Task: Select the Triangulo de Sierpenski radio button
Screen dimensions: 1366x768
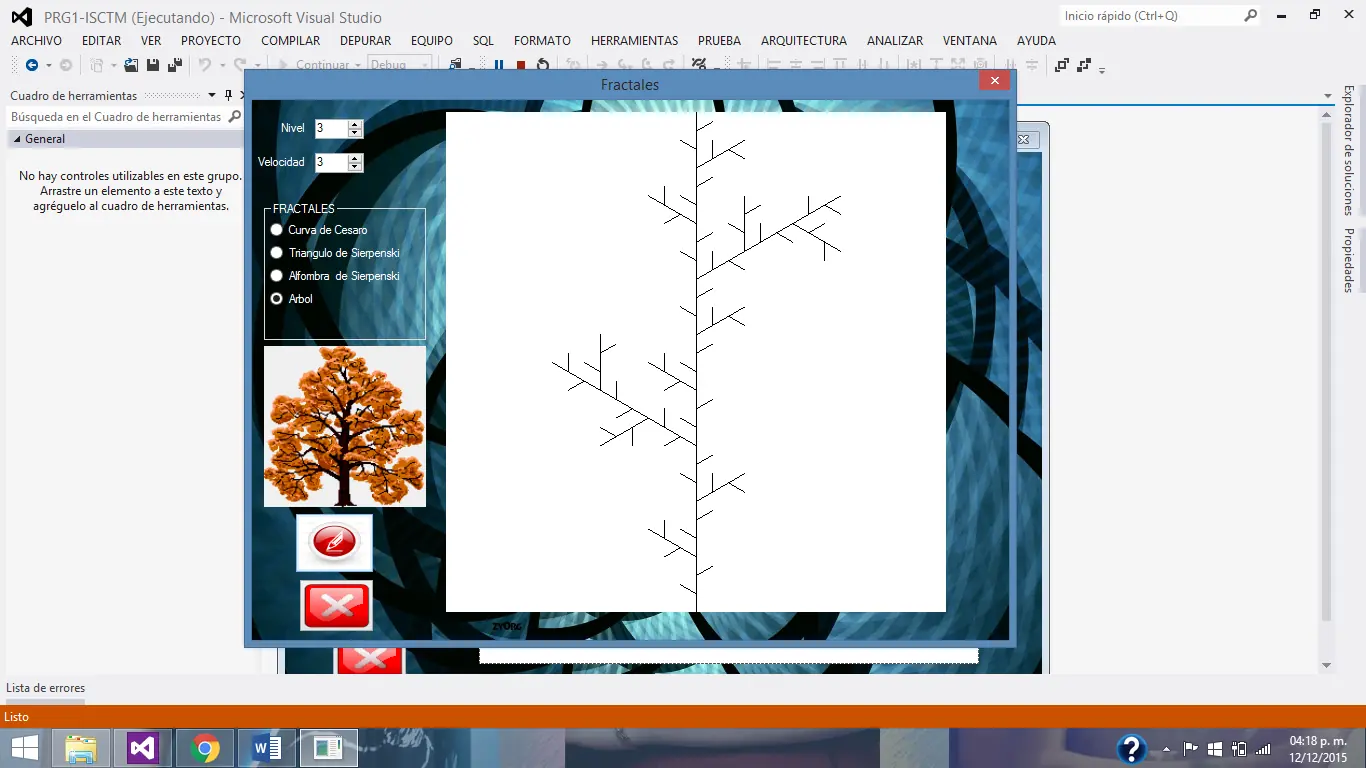Action: point(277,253)
